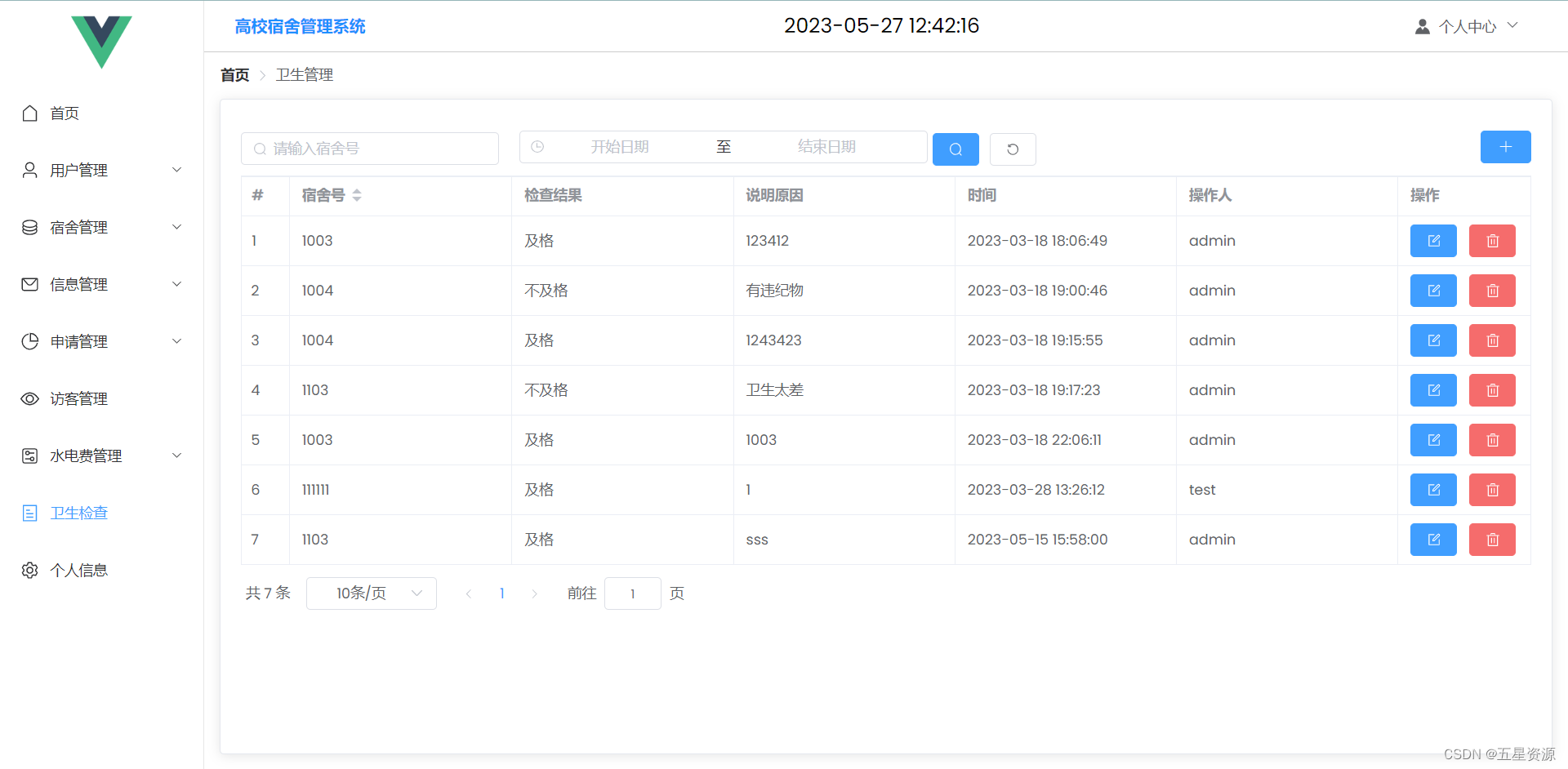Delete the row with reason sss
1568x769 pixels.
[x=1492, y=540]
